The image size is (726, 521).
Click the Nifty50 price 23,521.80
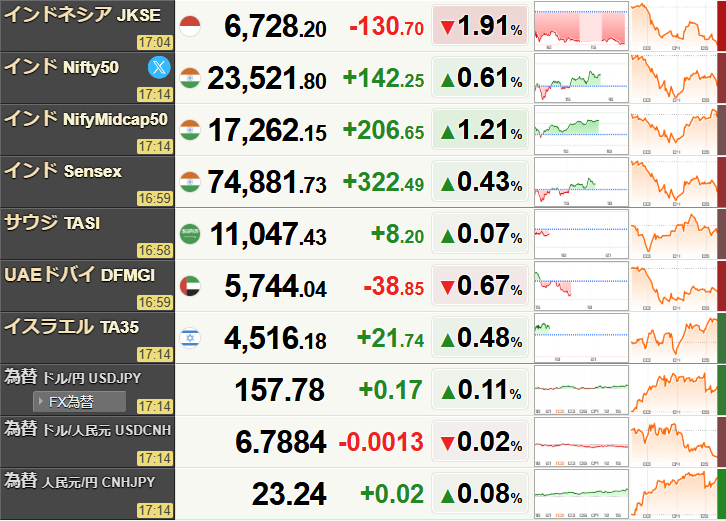[267, 78]
